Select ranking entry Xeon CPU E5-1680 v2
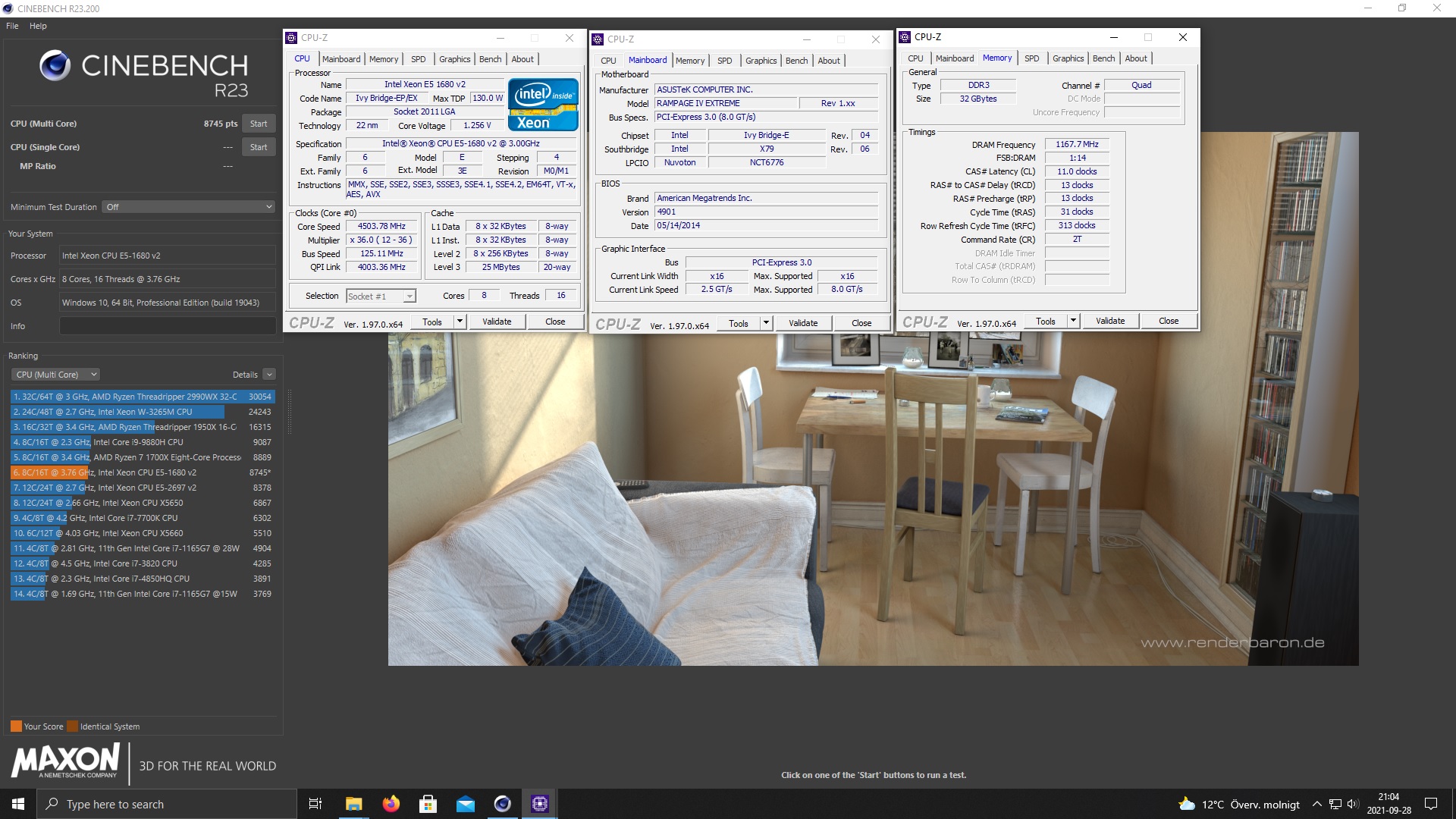The image size is (1456, 819). coord(143,472)
